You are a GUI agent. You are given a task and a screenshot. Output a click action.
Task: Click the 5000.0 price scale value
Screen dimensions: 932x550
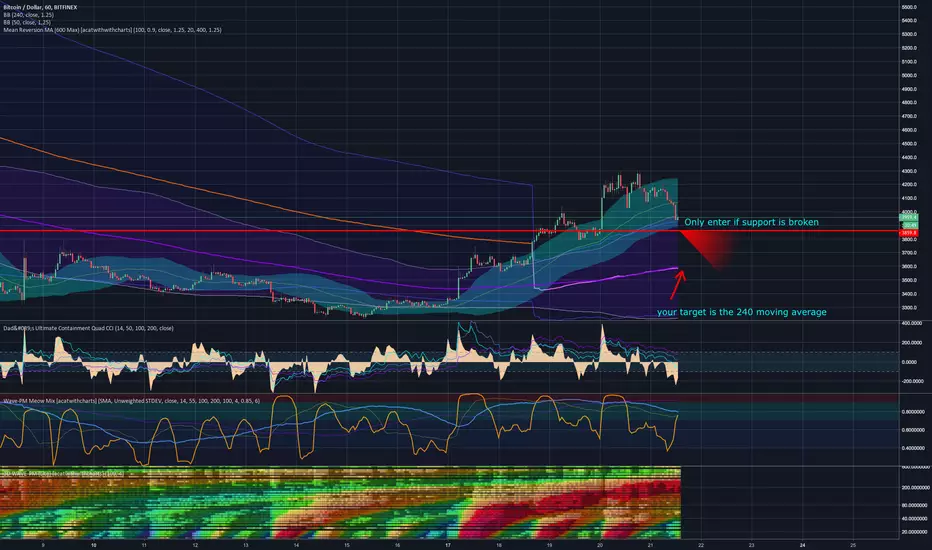[909, 76]
